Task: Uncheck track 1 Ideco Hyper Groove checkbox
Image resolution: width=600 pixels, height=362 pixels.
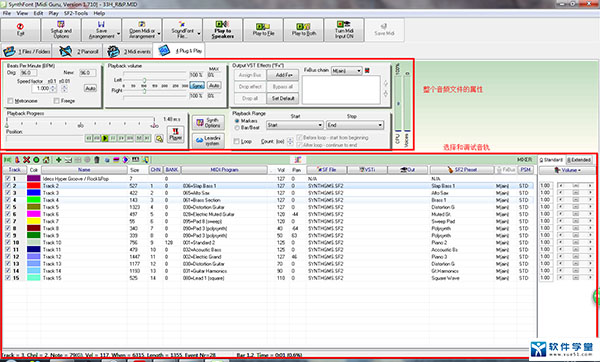Action: coord(8,179)
